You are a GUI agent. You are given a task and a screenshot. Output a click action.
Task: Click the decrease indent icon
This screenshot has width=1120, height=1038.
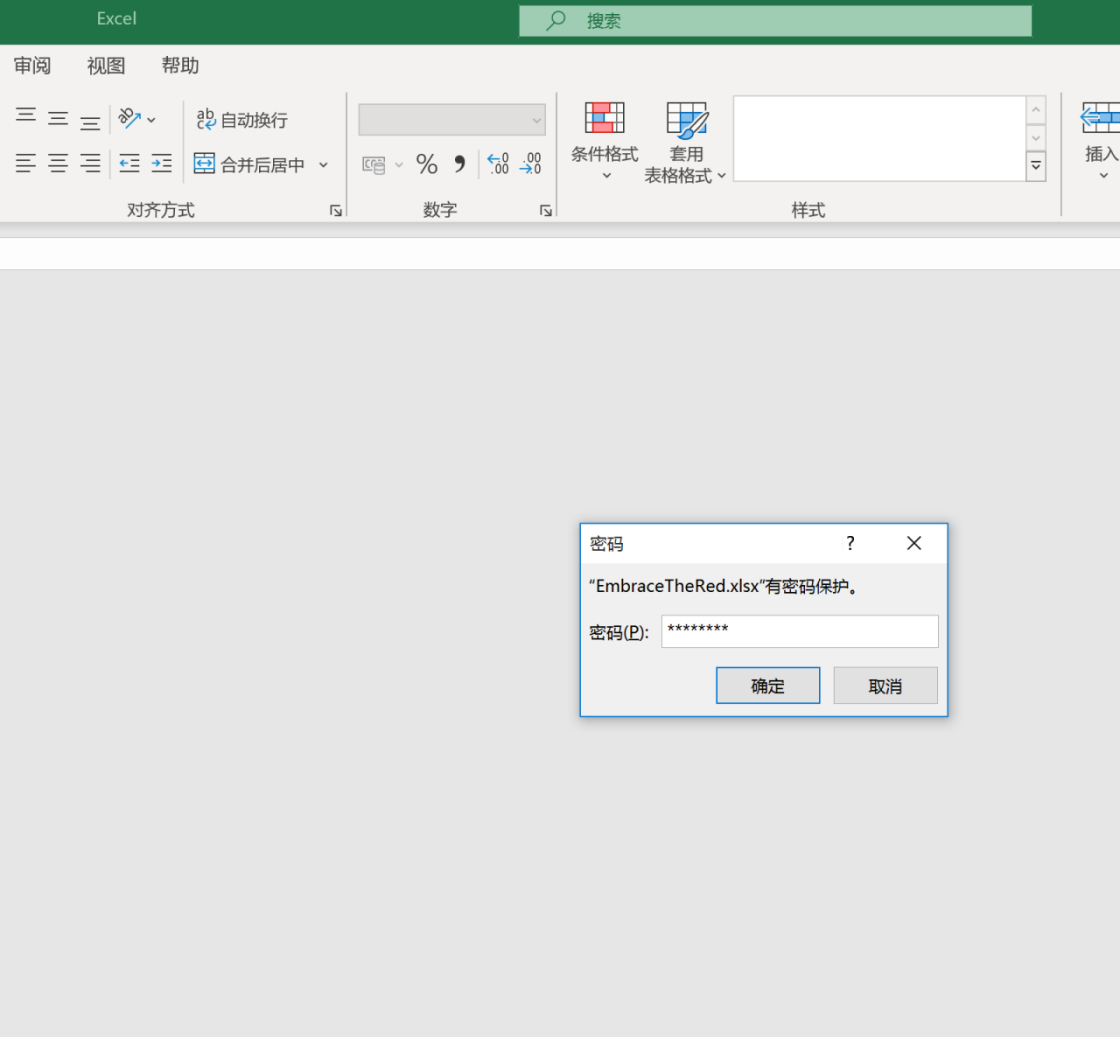(129, 164)
